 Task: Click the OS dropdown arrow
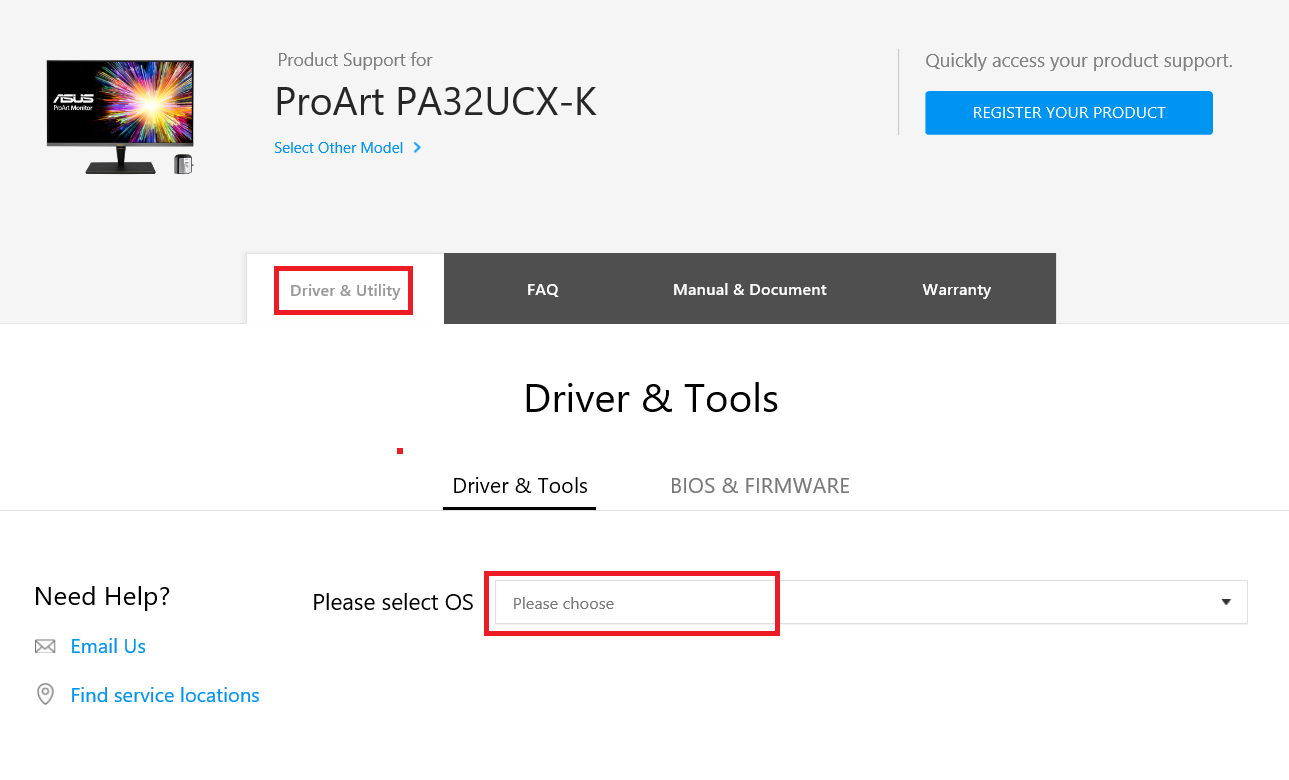(1226, 602)
